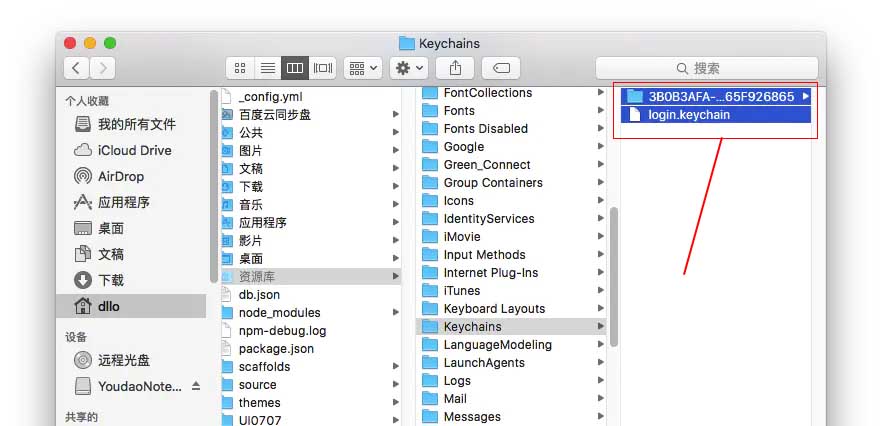Select the 图片 folder in first column

311,151
